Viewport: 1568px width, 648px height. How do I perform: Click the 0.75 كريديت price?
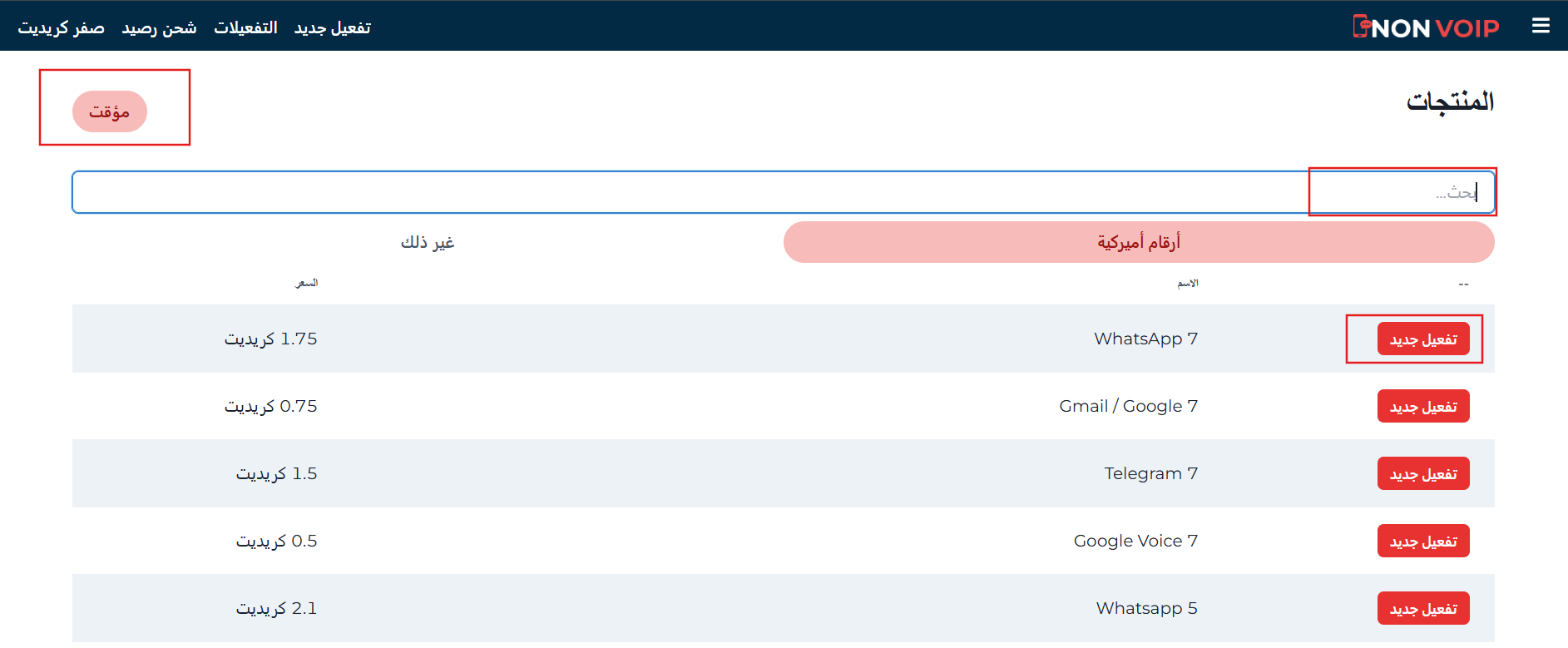[271, 406]
